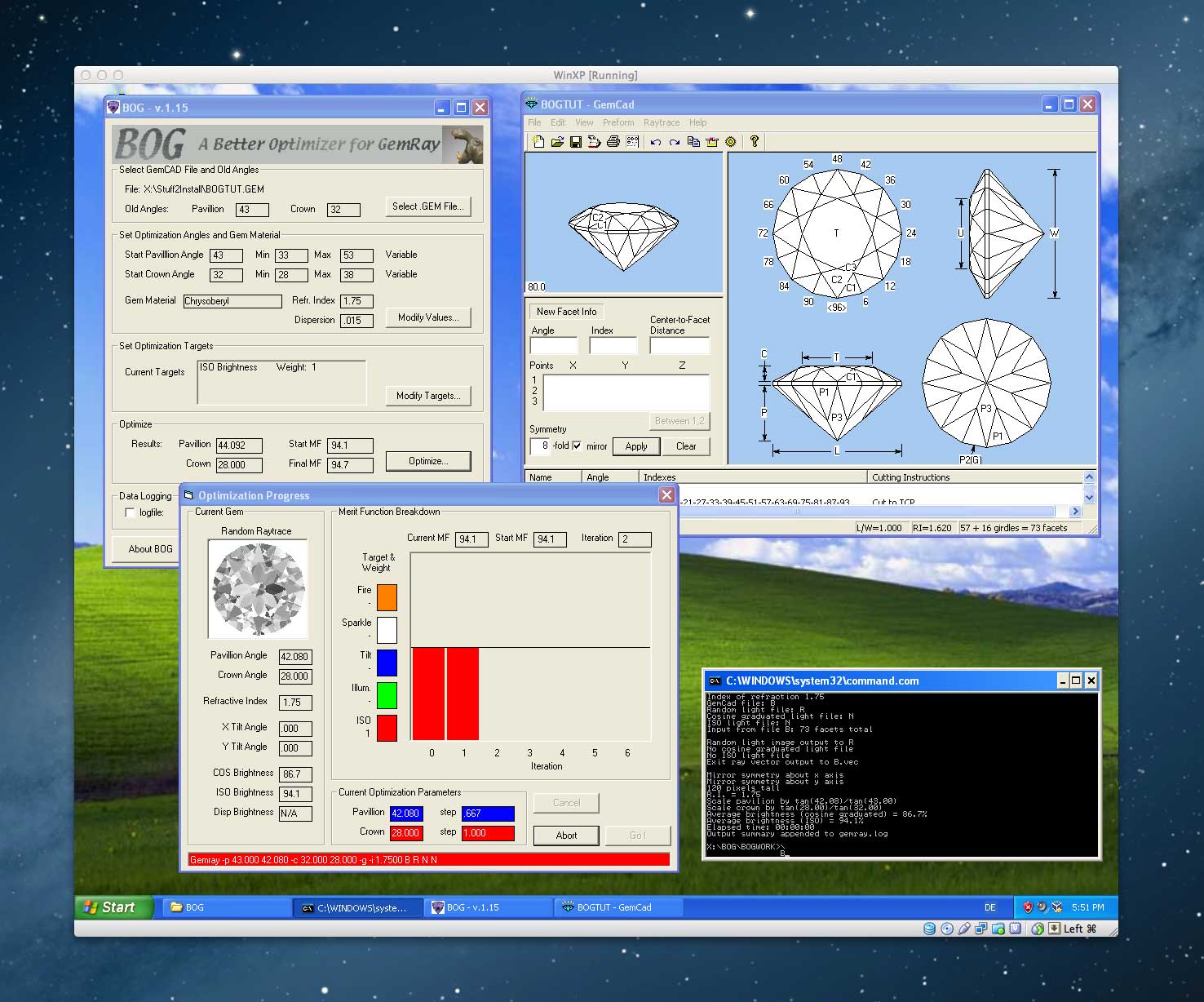Open the File menu in GemCad
The image size is (1204, 1002).
click(x=534, y=122)
